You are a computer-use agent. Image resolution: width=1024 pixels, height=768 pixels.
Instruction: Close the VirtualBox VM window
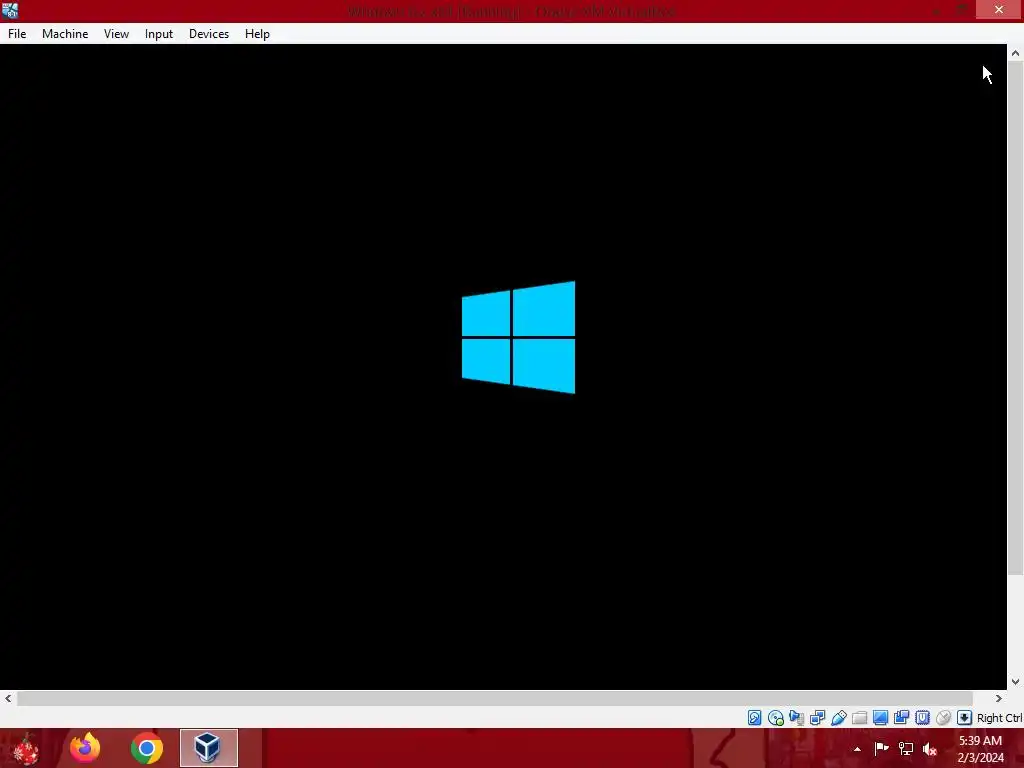(999, 9)
